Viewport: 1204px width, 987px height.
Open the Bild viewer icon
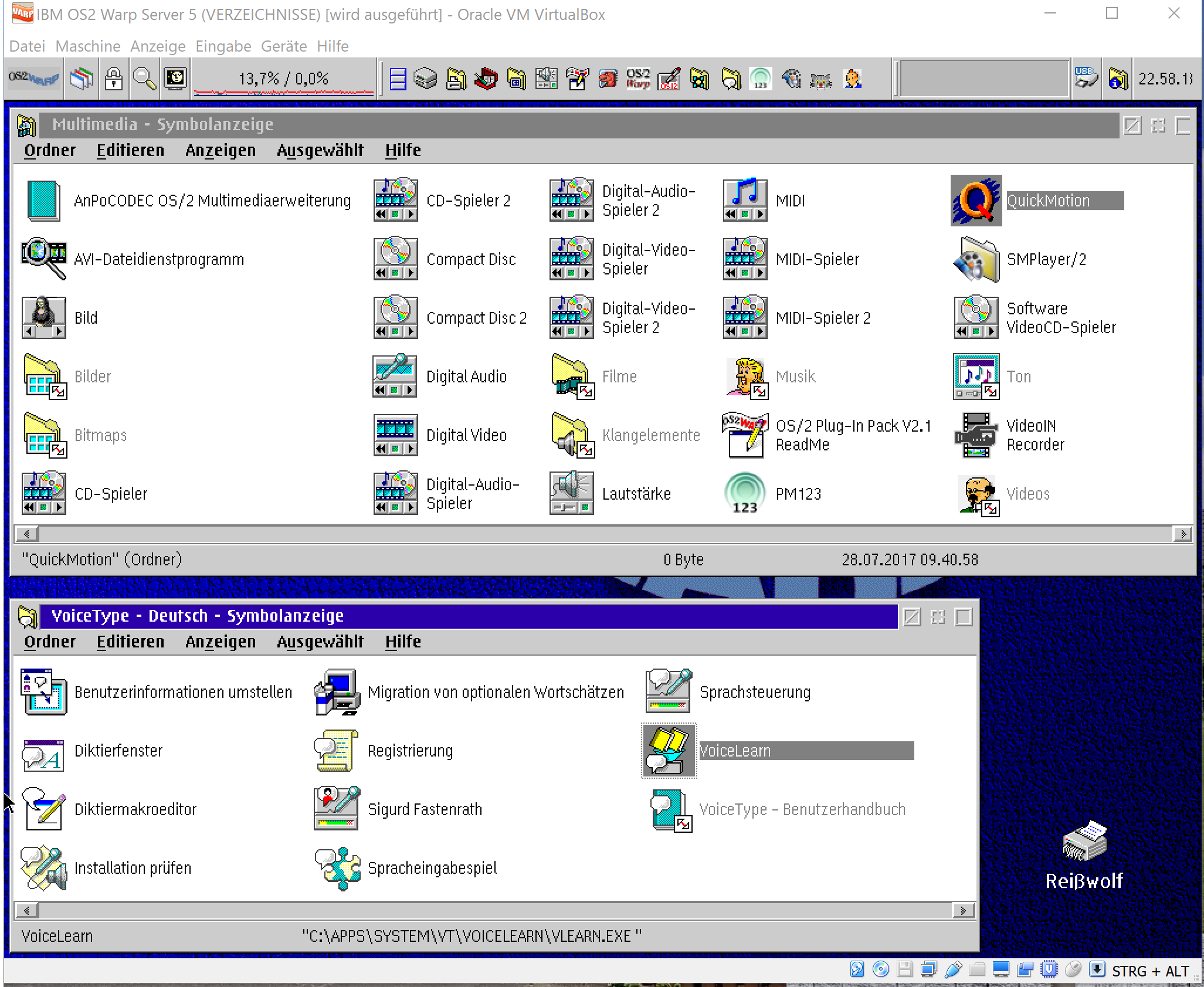(43, 318)
